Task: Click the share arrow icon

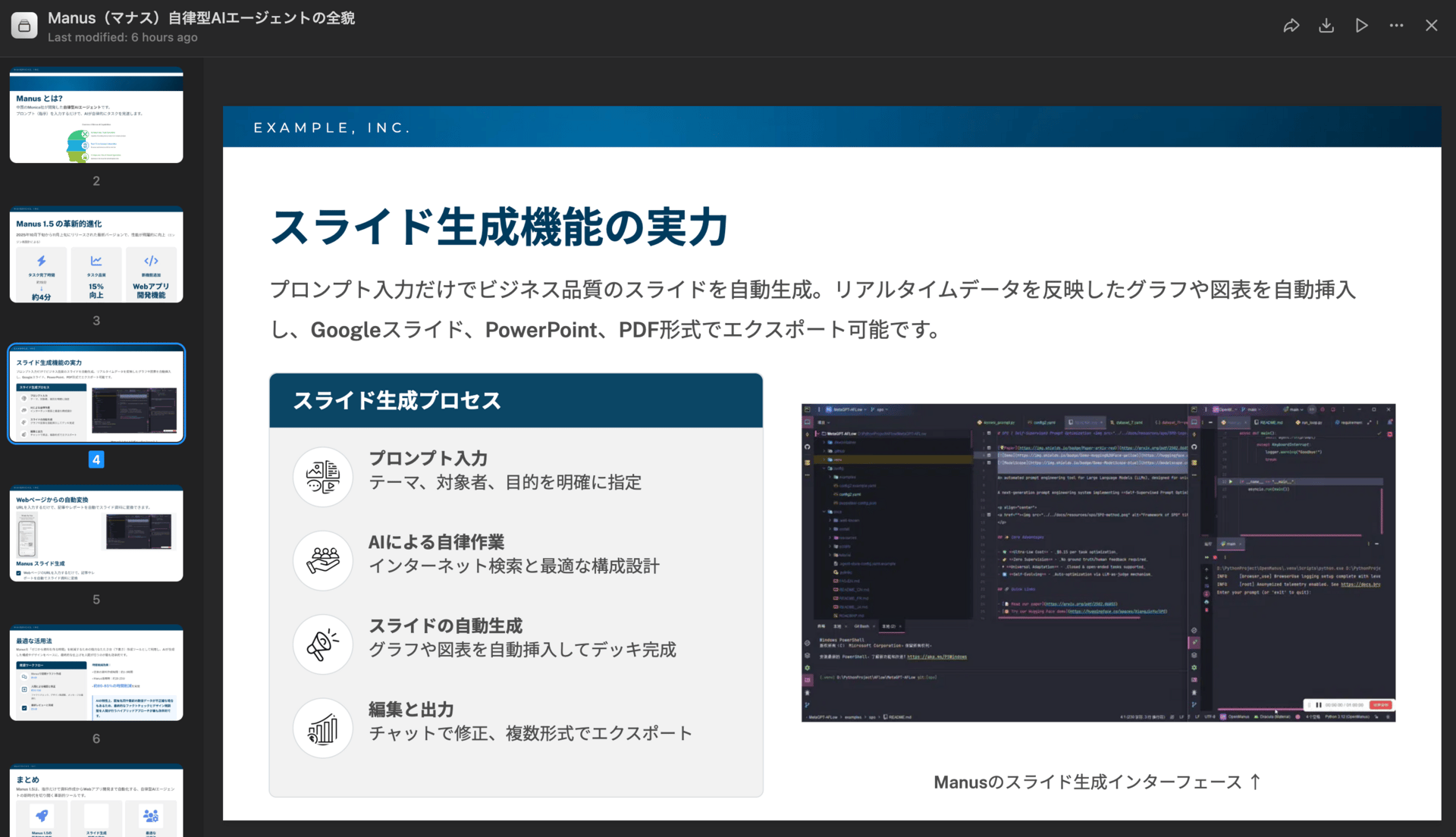Action: 1291,26
